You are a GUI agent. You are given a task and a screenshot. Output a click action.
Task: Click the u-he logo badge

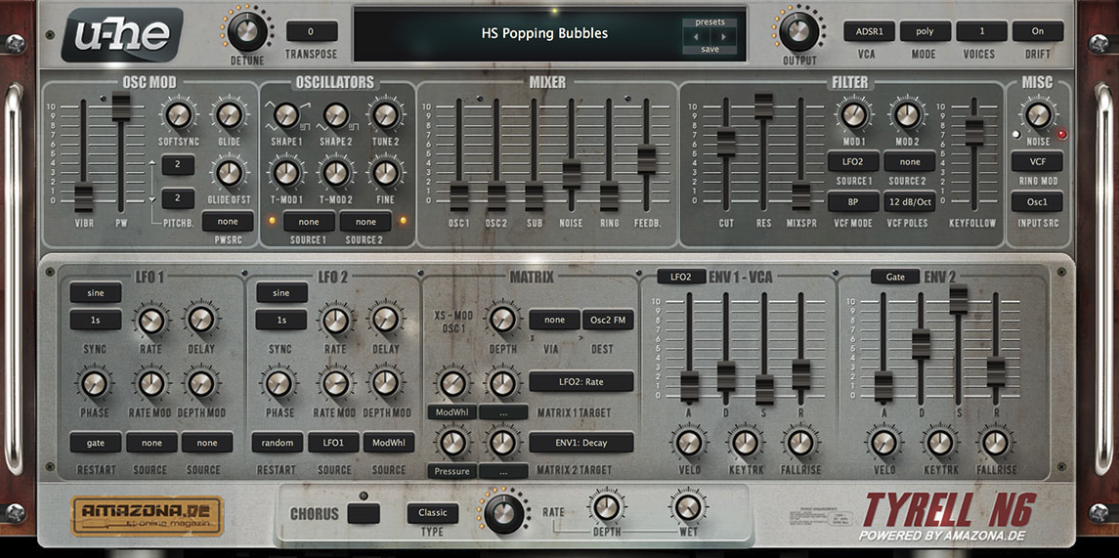tap(121, 34)
